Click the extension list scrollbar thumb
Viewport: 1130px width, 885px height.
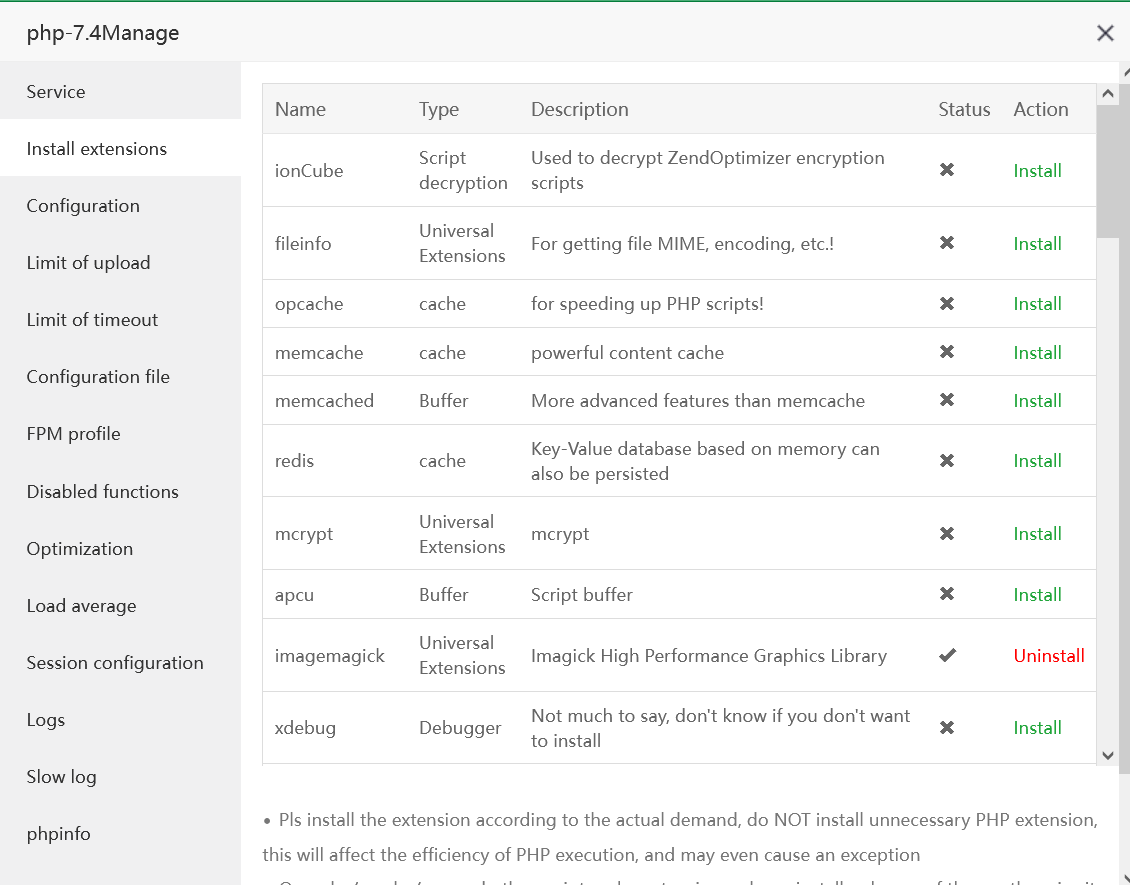(1107, 170)
